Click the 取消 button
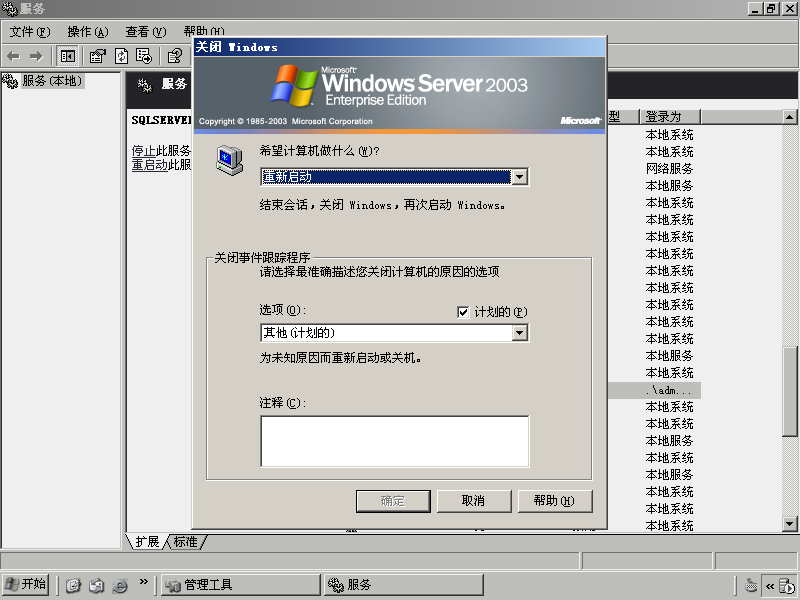800x600 pixels. [474, 501]
